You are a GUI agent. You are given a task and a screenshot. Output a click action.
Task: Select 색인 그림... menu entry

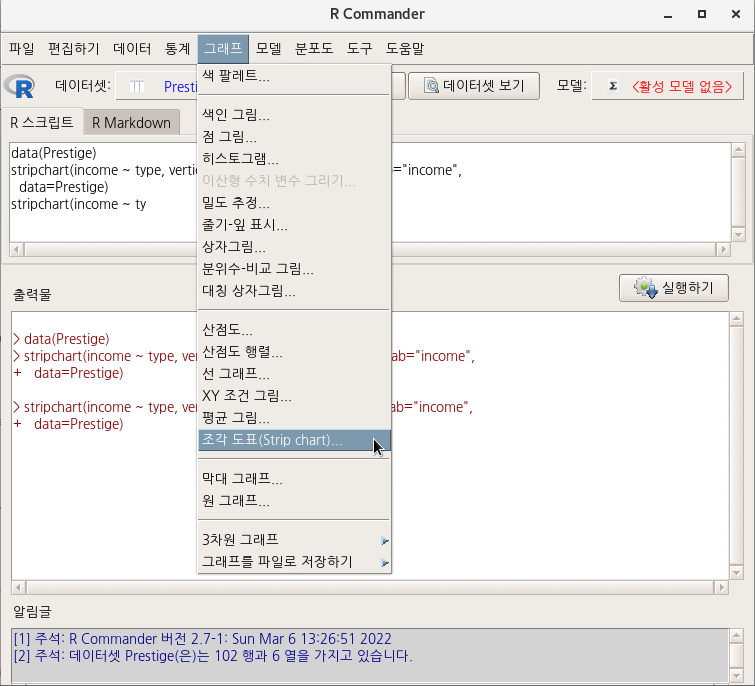(294, 115)
